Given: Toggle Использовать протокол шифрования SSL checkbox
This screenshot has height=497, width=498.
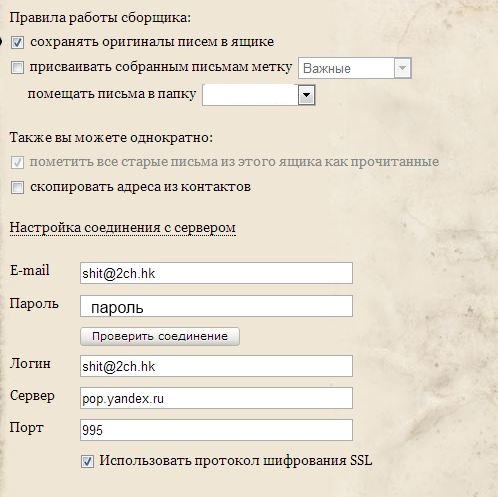Looking at the screenshot, I should pyautogui.click(x=87, y=461).
